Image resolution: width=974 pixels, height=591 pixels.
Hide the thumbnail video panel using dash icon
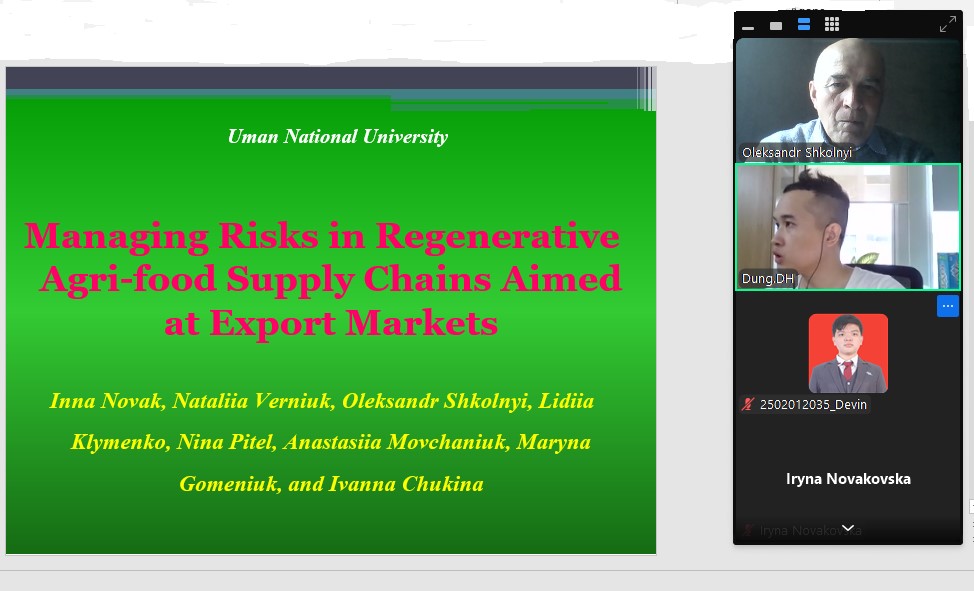tap(748, 27)
